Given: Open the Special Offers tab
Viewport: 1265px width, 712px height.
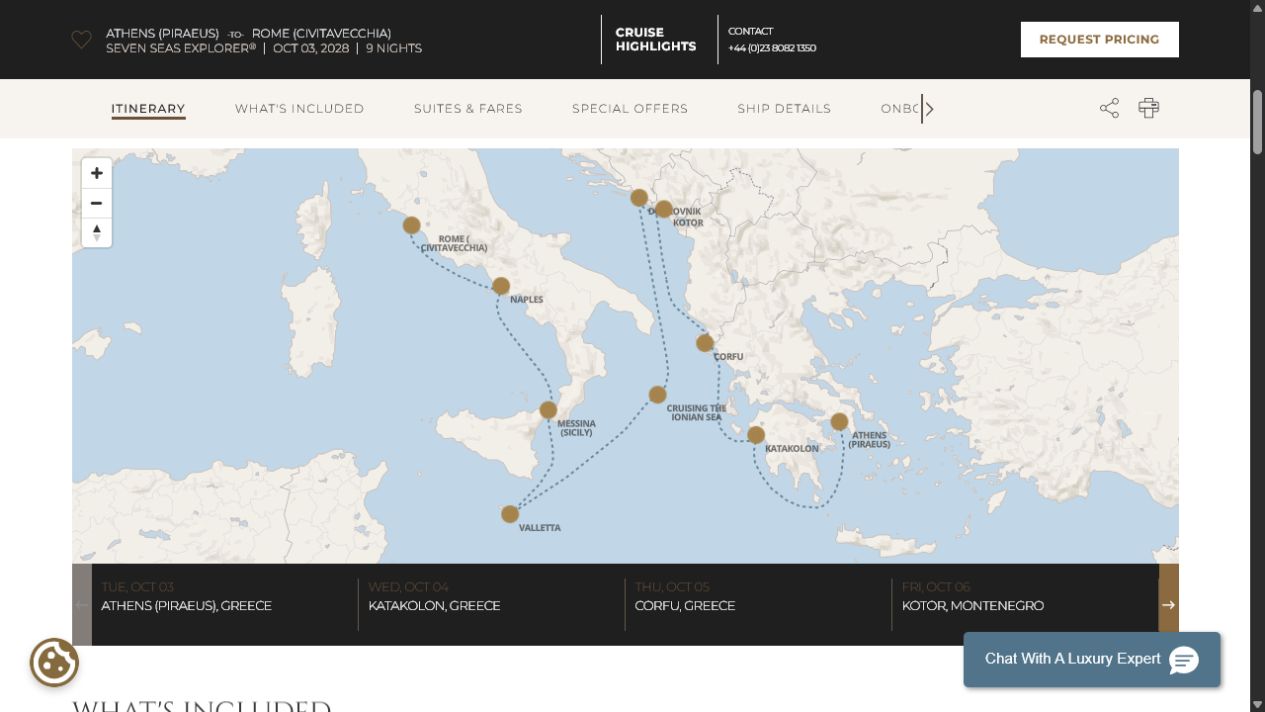Looking at the screenshot, I should (630, 109).
